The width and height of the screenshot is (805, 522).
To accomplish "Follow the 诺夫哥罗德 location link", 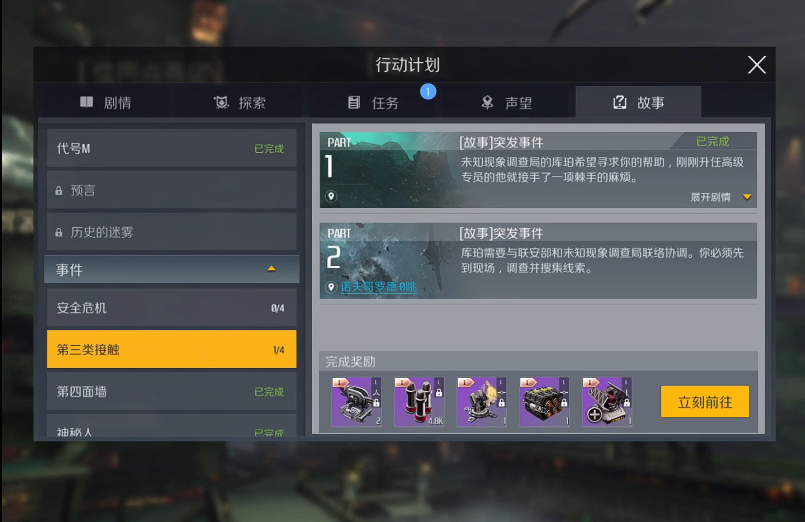I will (x=378, y=287).
